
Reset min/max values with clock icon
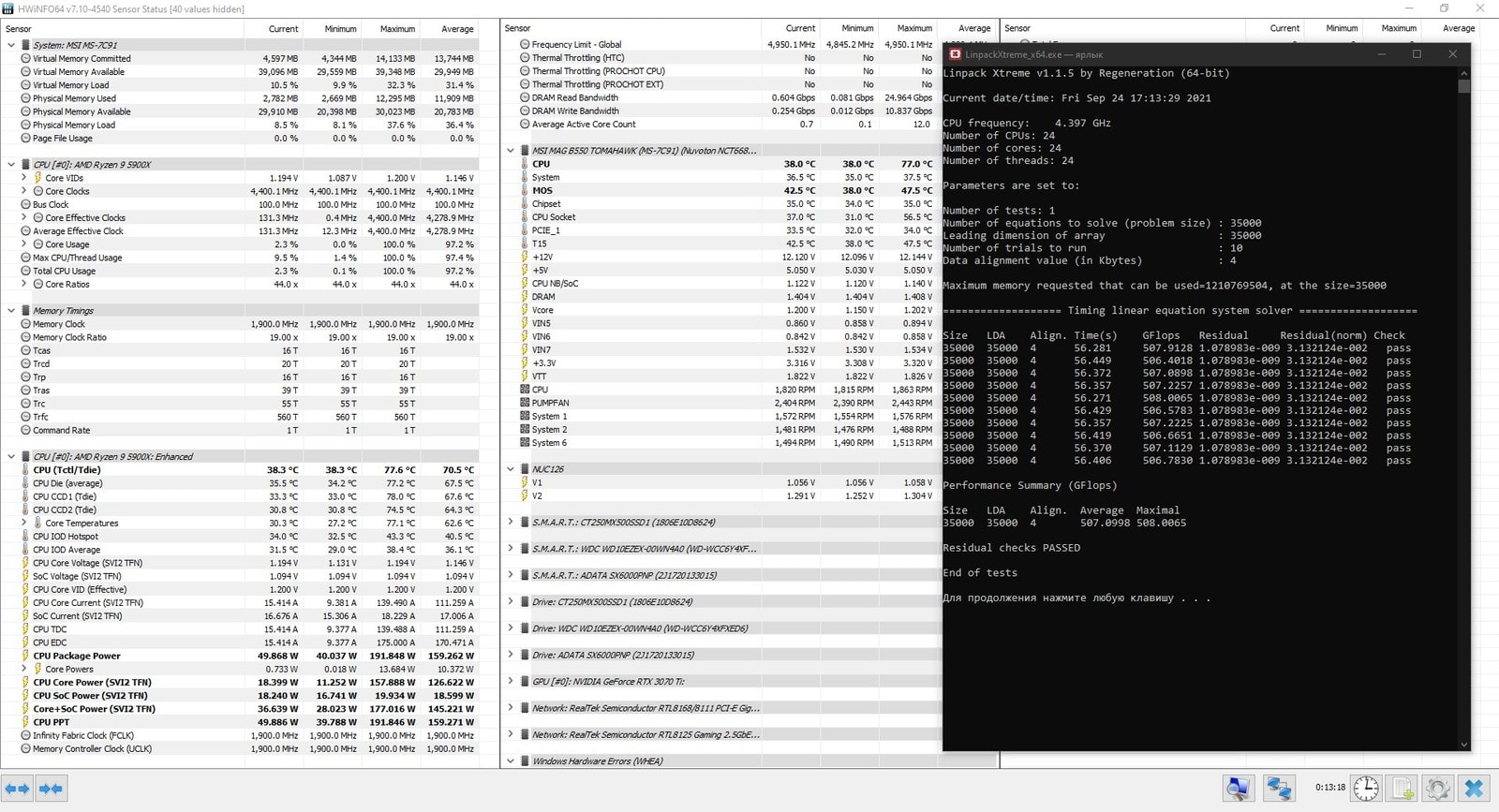pyautogui.click(x=1365, y=789)
